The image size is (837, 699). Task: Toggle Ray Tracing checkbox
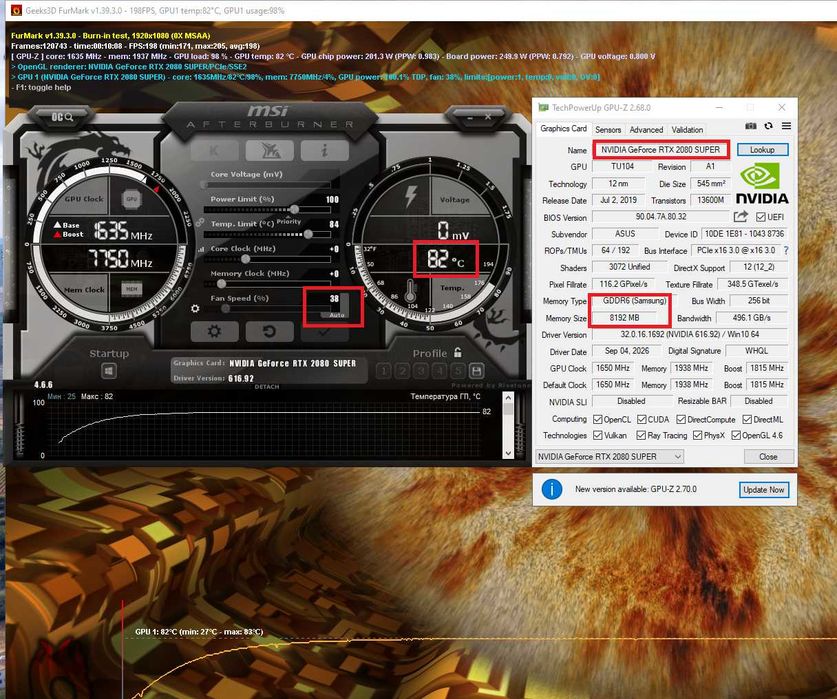(641, 435)
